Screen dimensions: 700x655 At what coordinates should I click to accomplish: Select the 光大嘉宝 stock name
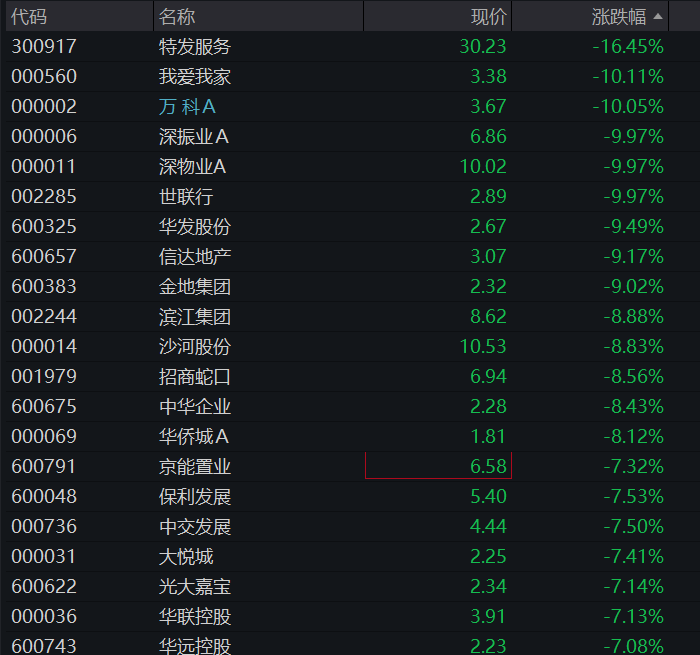click(x=195, y=586)
